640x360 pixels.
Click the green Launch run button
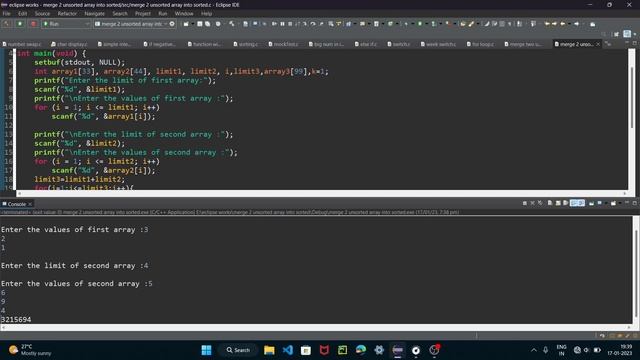[x=20, y=24]
